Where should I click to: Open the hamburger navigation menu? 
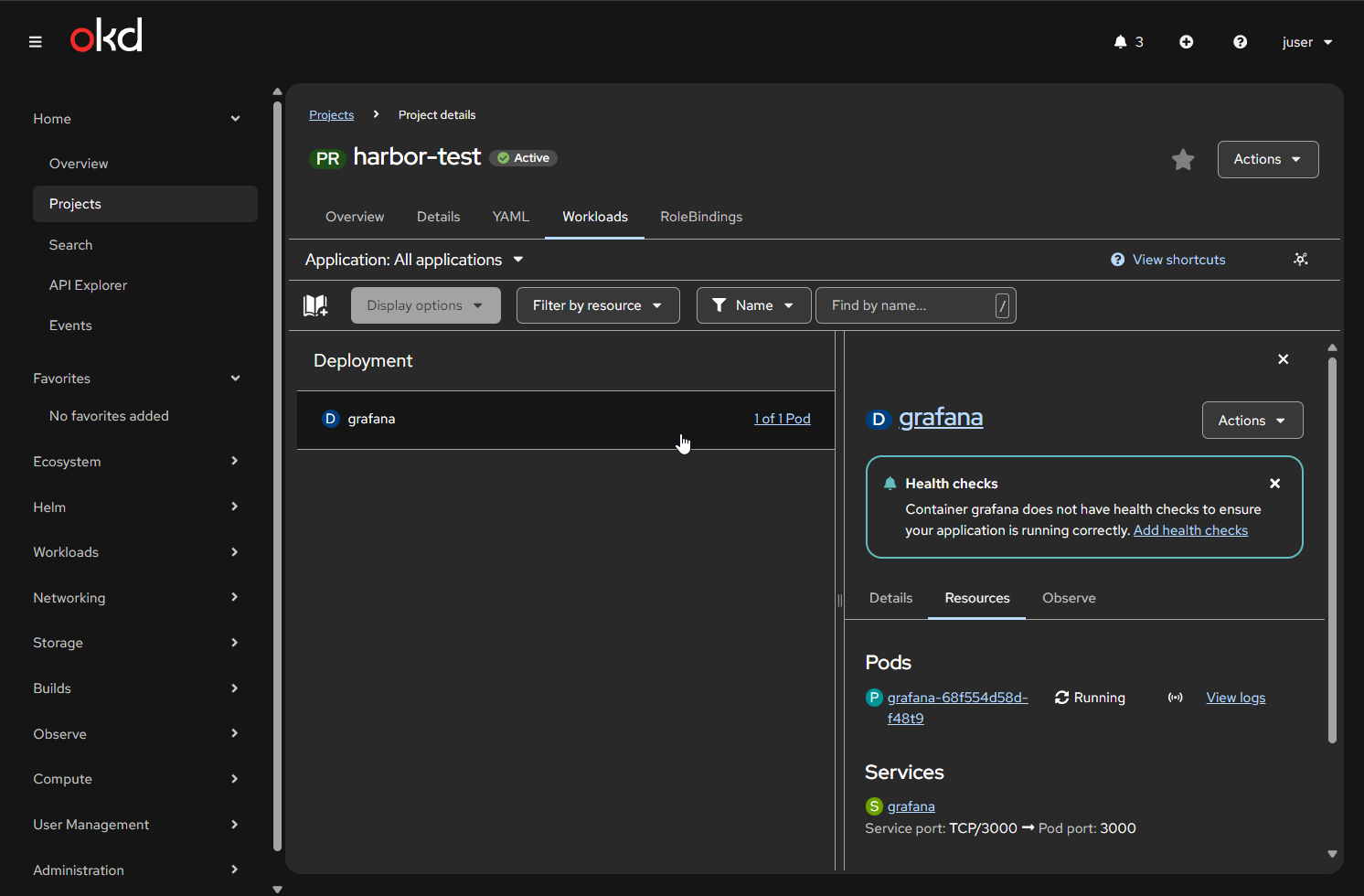36,42
